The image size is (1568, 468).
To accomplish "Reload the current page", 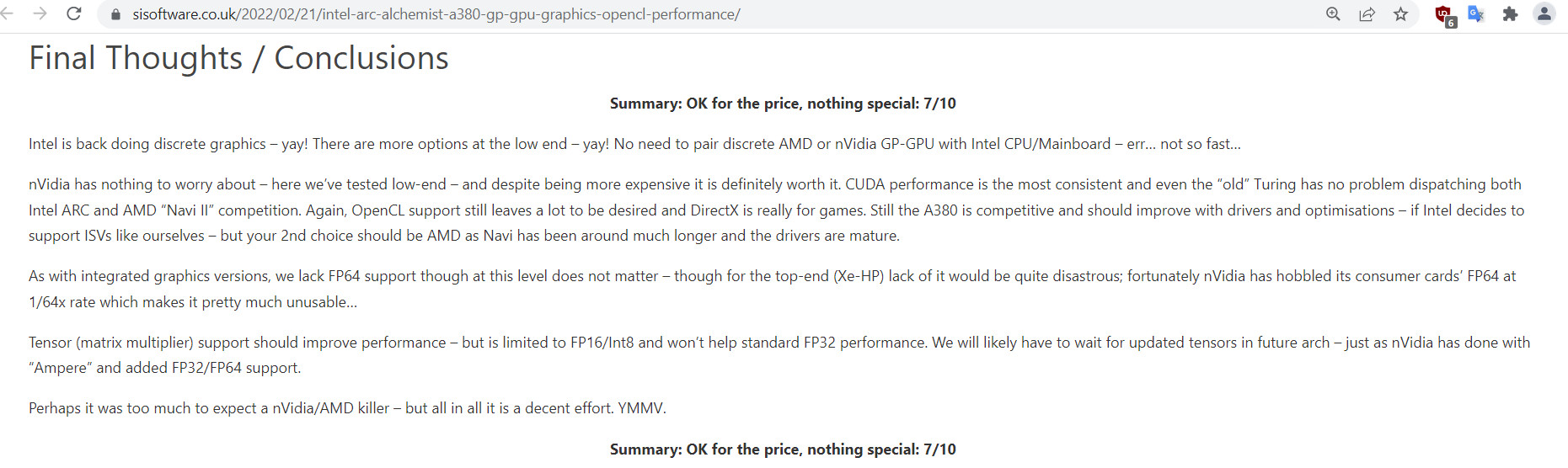I will 74,13.
